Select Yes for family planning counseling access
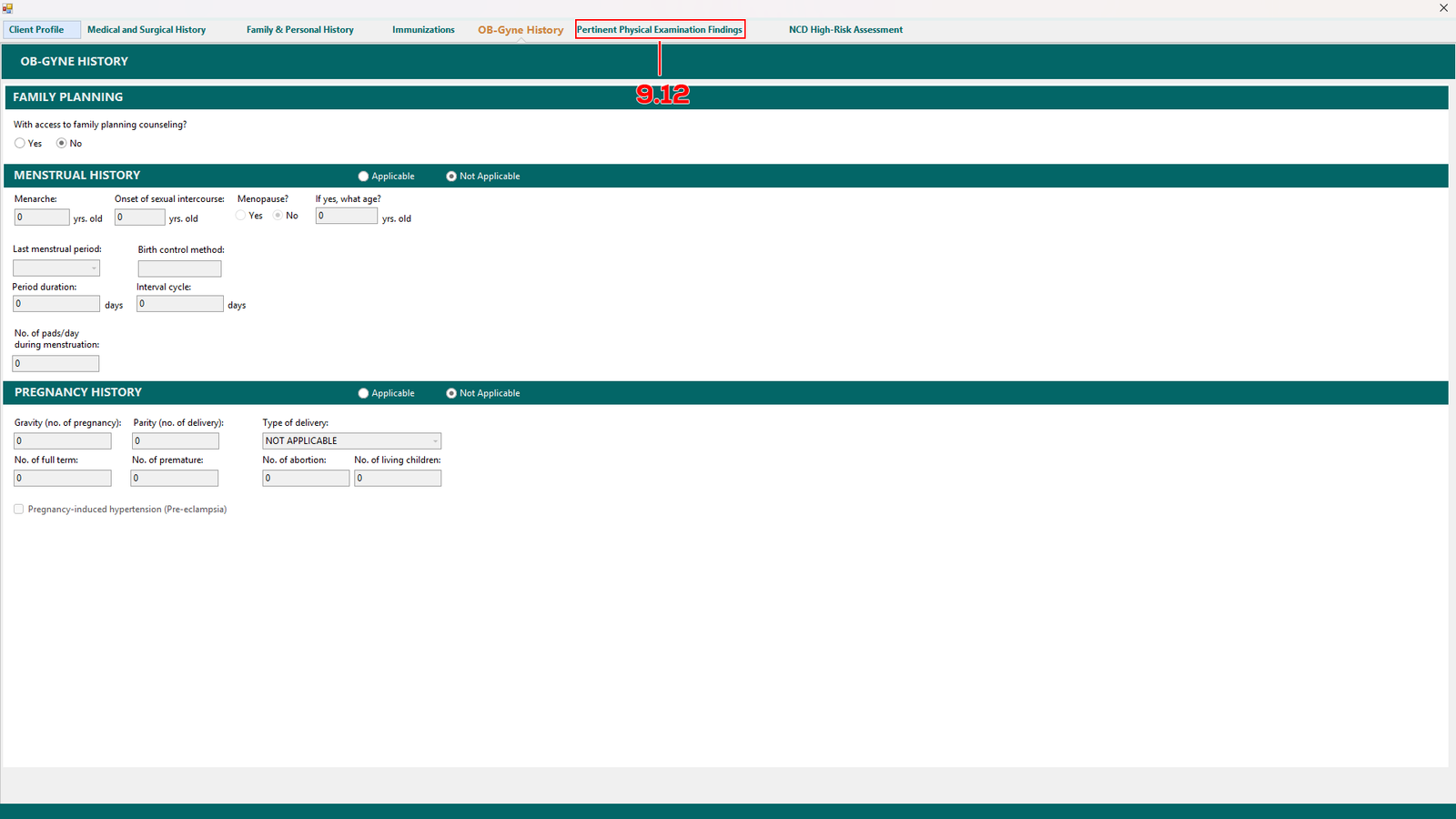Screen dimensions: 1456x819 click(x=20, y=144)
